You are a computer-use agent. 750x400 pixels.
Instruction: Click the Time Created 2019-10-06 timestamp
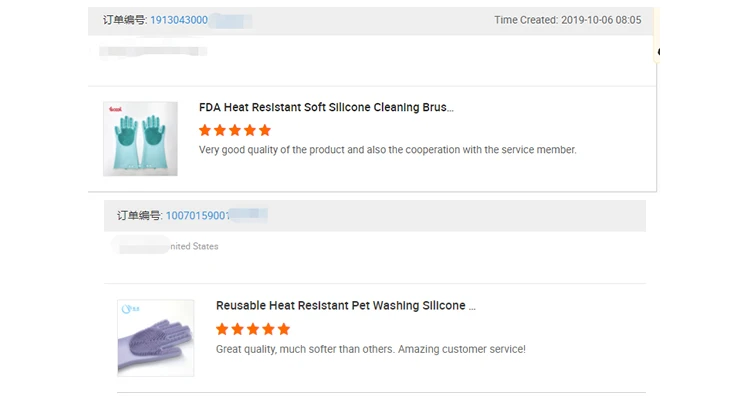(567, 20)
